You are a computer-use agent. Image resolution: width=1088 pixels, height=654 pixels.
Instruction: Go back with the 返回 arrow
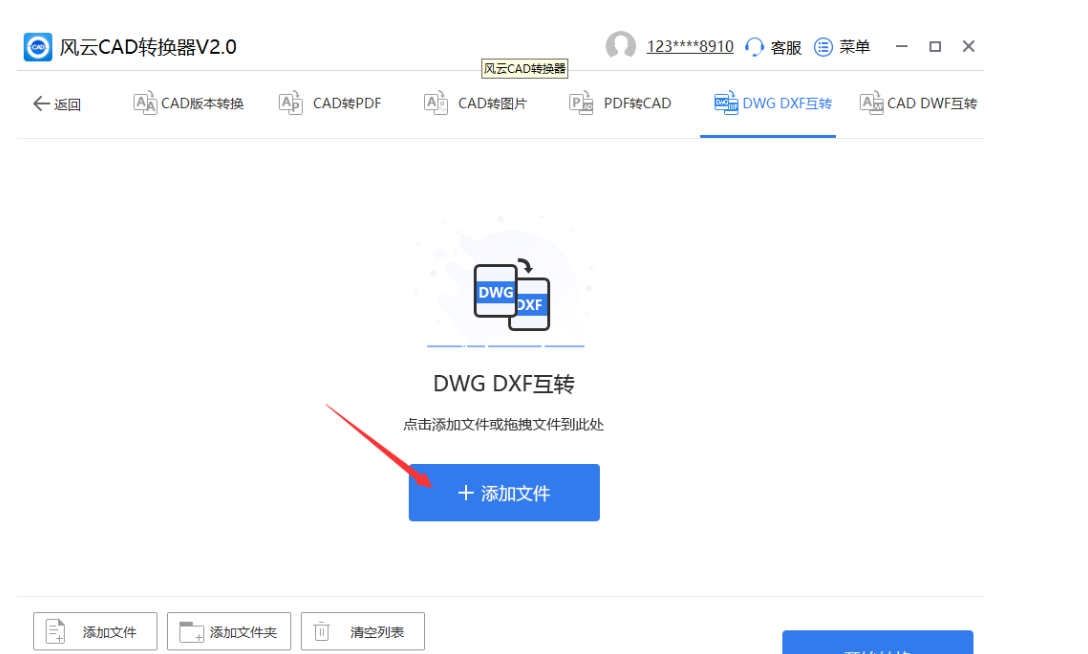(41, 104)
